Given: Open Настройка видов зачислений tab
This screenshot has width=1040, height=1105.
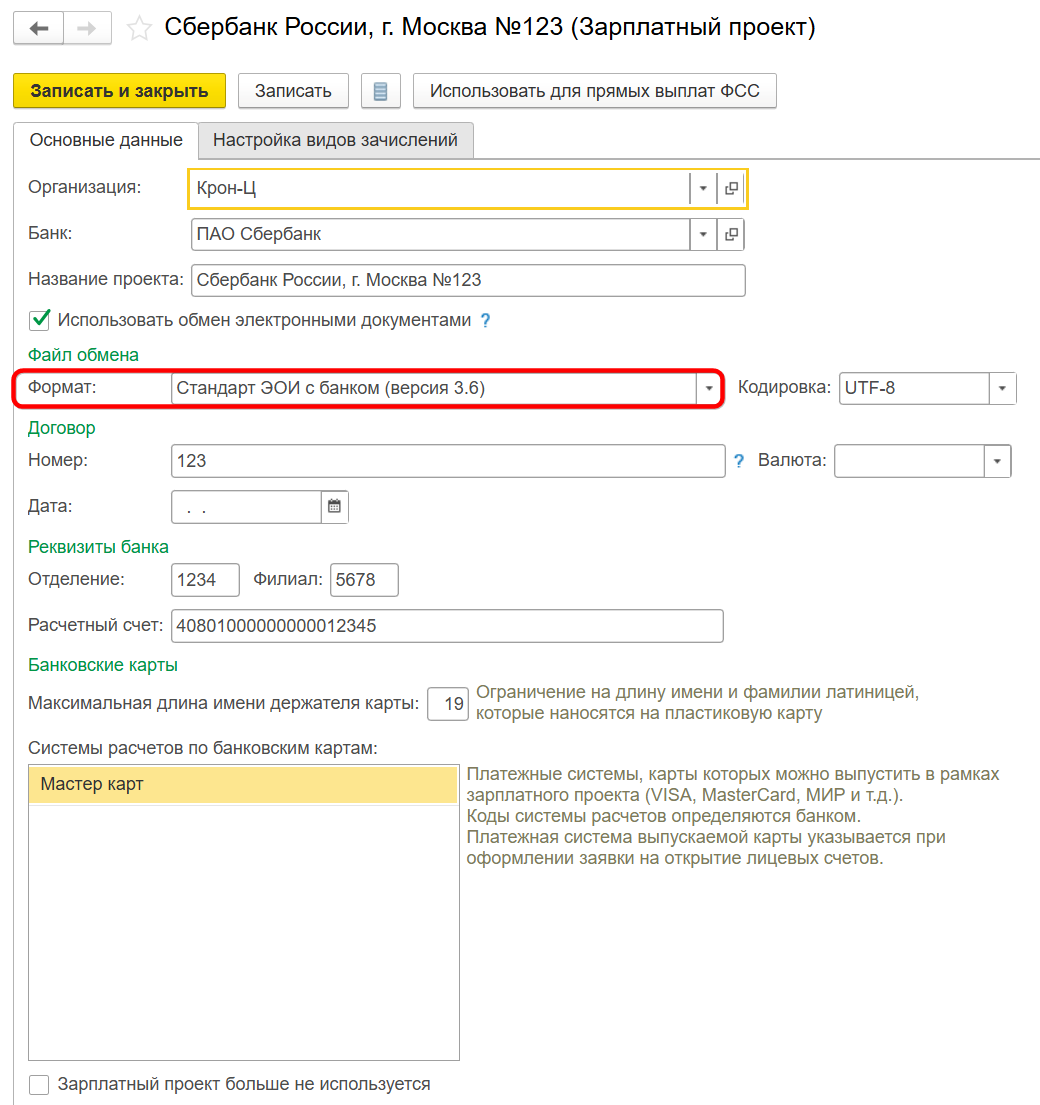Looking at the screenshot, I should [x=335, y=140].
